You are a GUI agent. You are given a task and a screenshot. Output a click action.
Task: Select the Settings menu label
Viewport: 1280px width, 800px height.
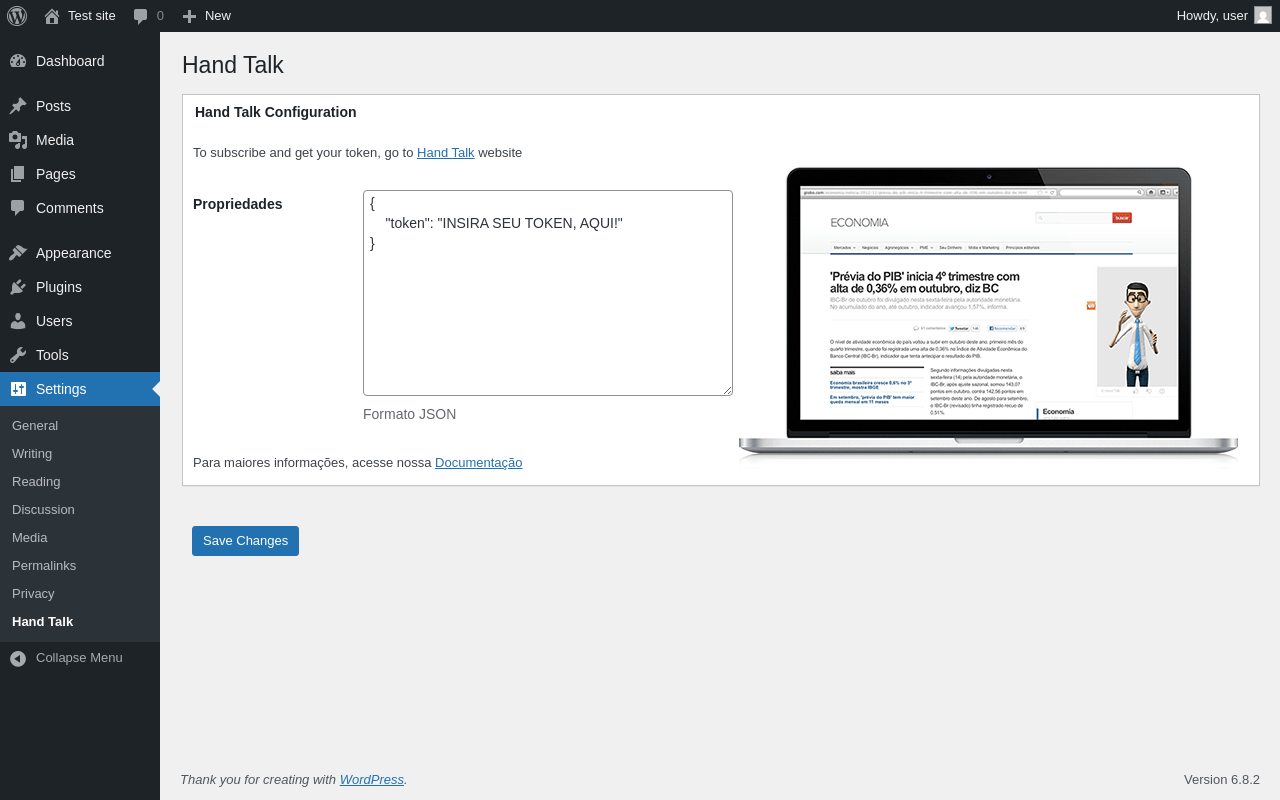click(61, 389)
